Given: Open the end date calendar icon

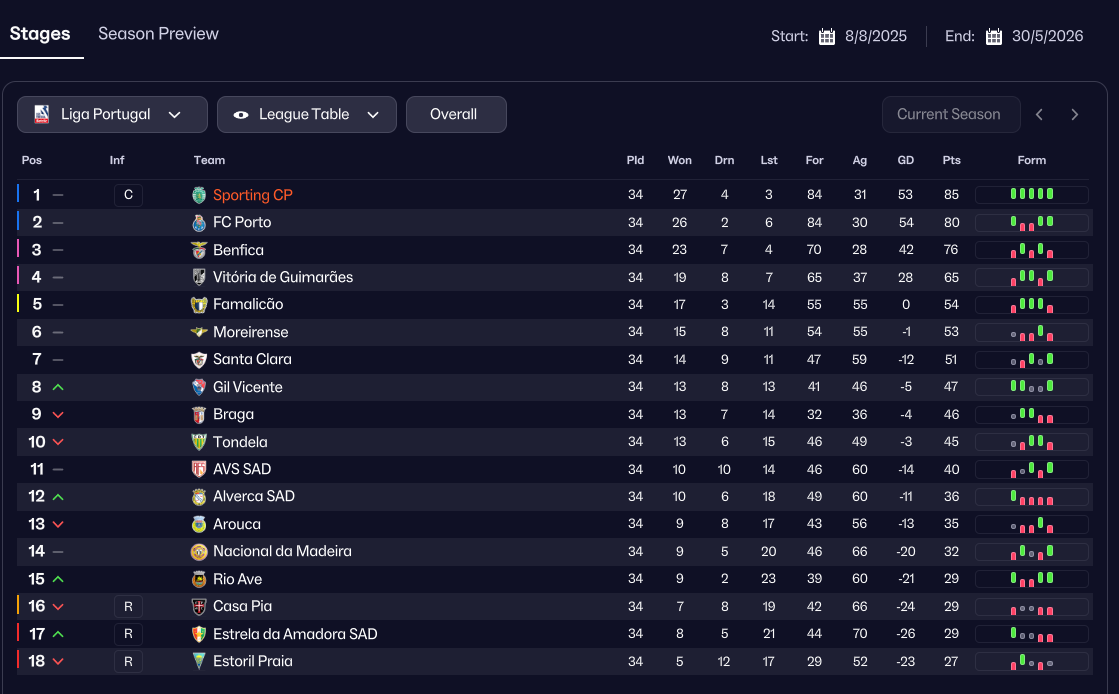Looking at the screenshot, I should pyautogui.click(x=994, y=37).
